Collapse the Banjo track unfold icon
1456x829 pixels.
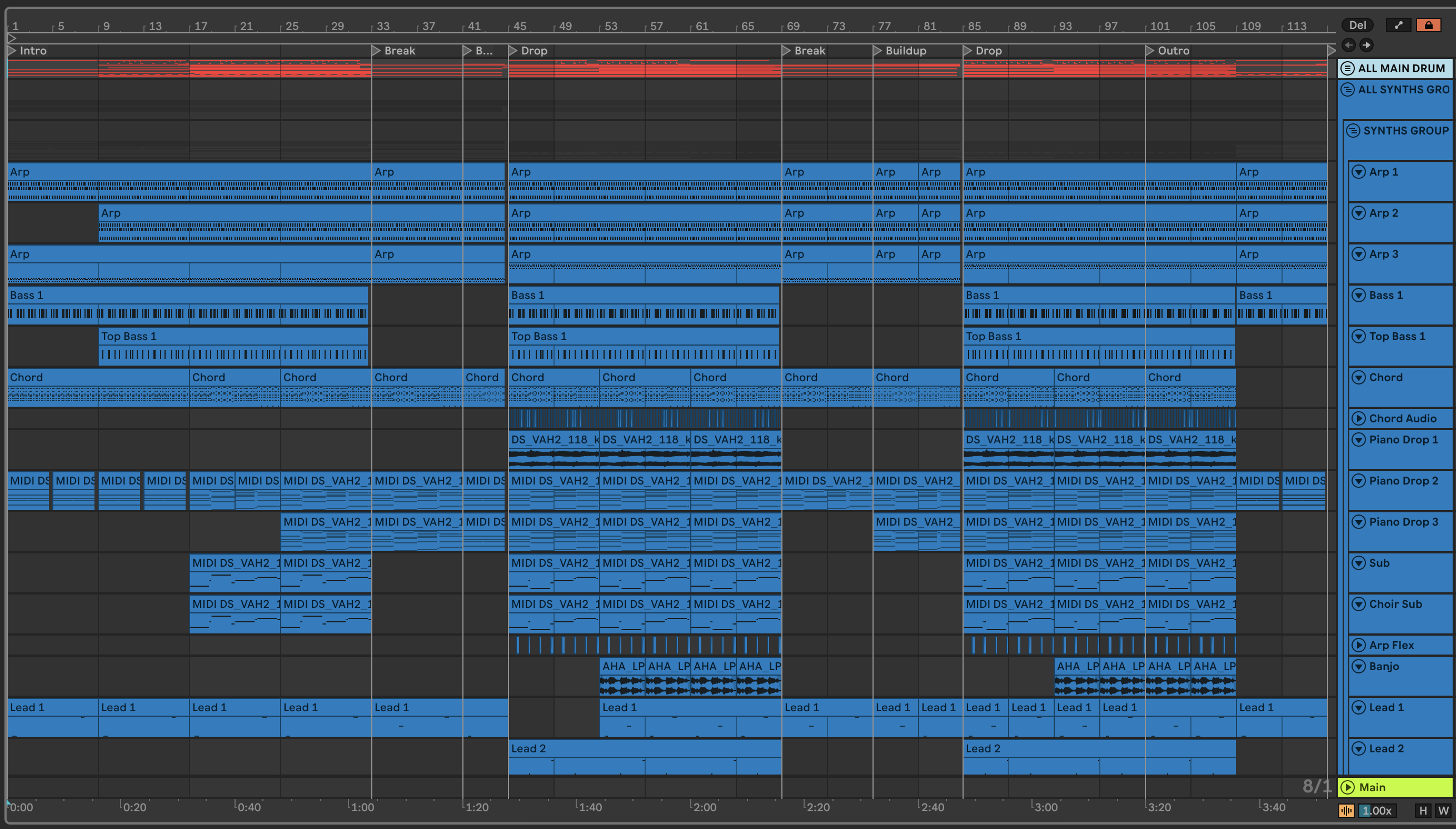1359,666
